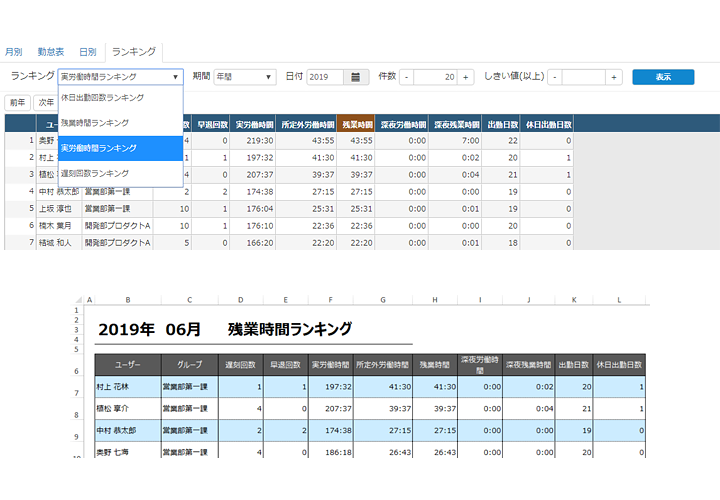Select the 上坂 淳也 user cell in row 5
720x500 pixels.
tap(59, 208)
